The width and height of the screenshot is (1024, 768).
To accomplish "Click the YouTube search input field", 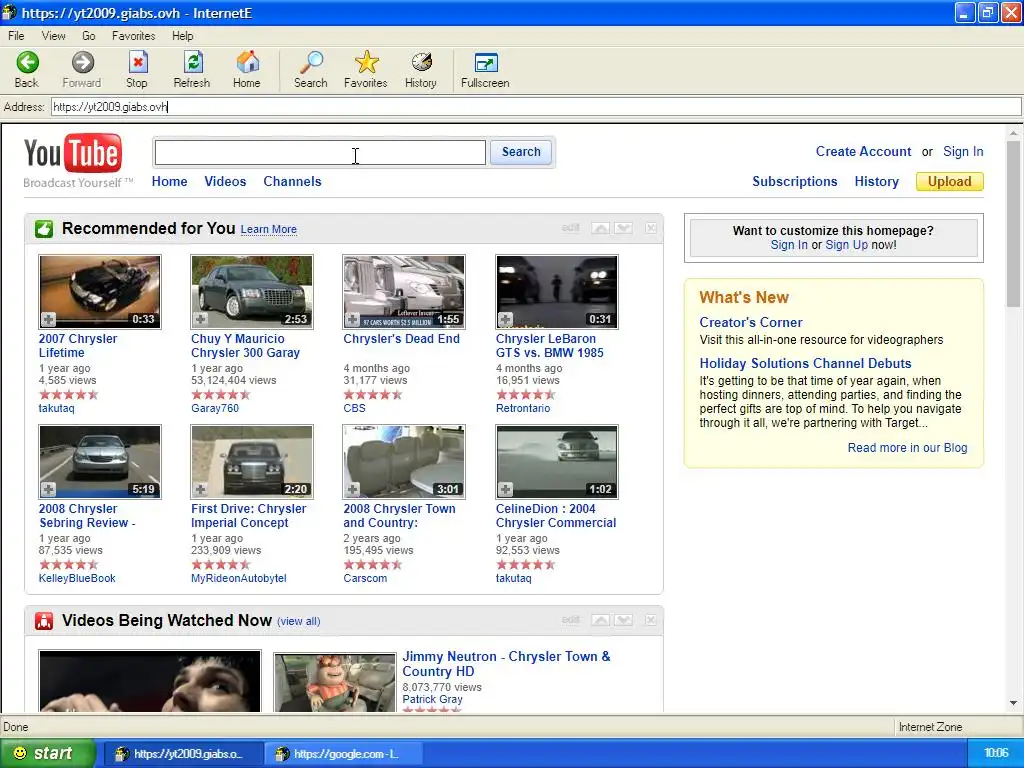I will [320, 152].
